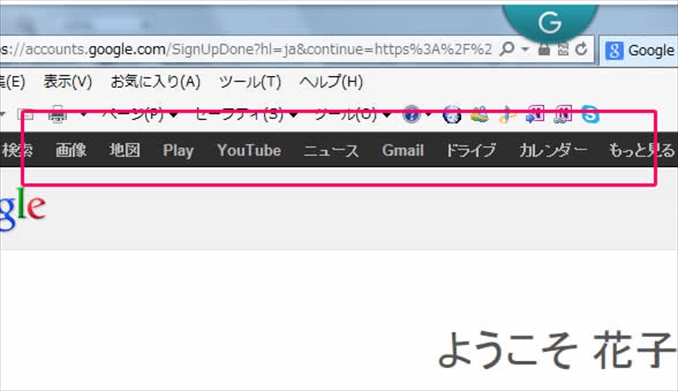Open the セーフティ(S) command bar dropdown
The width and height of the screenshot is (678, 391).
[246, 115]
